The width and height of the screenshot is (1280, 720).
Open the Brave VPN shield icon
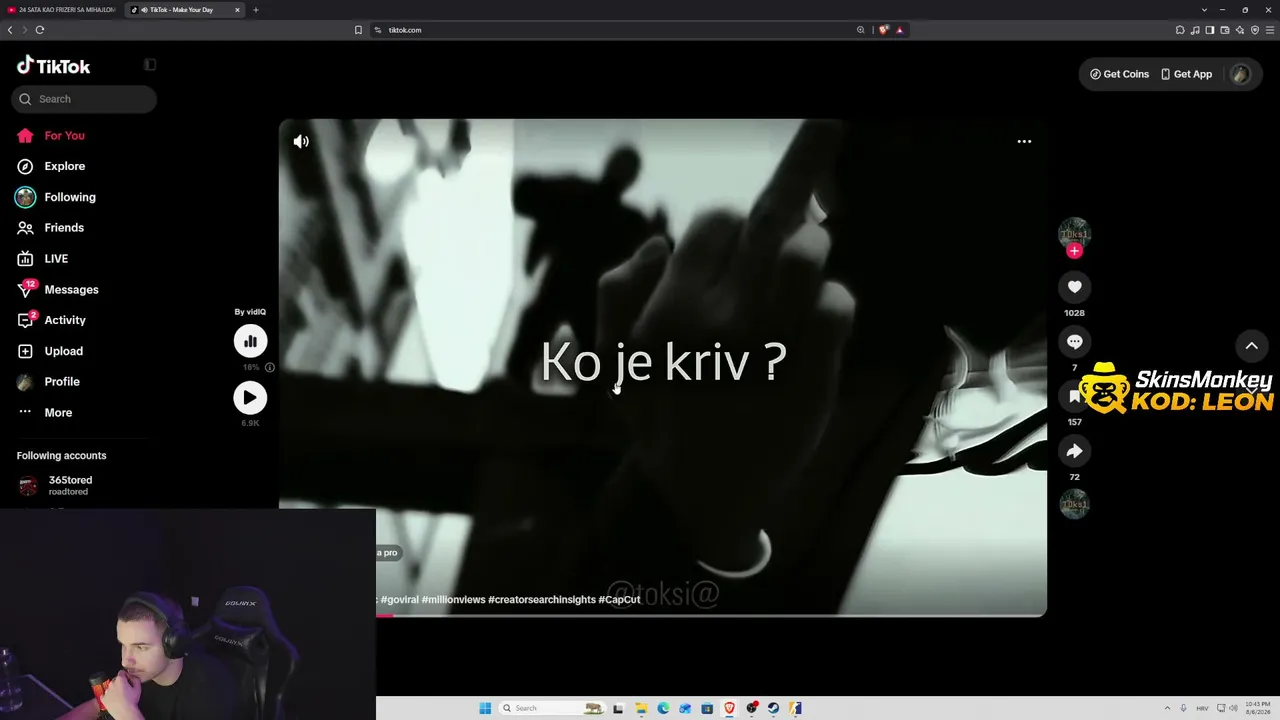1255,30
